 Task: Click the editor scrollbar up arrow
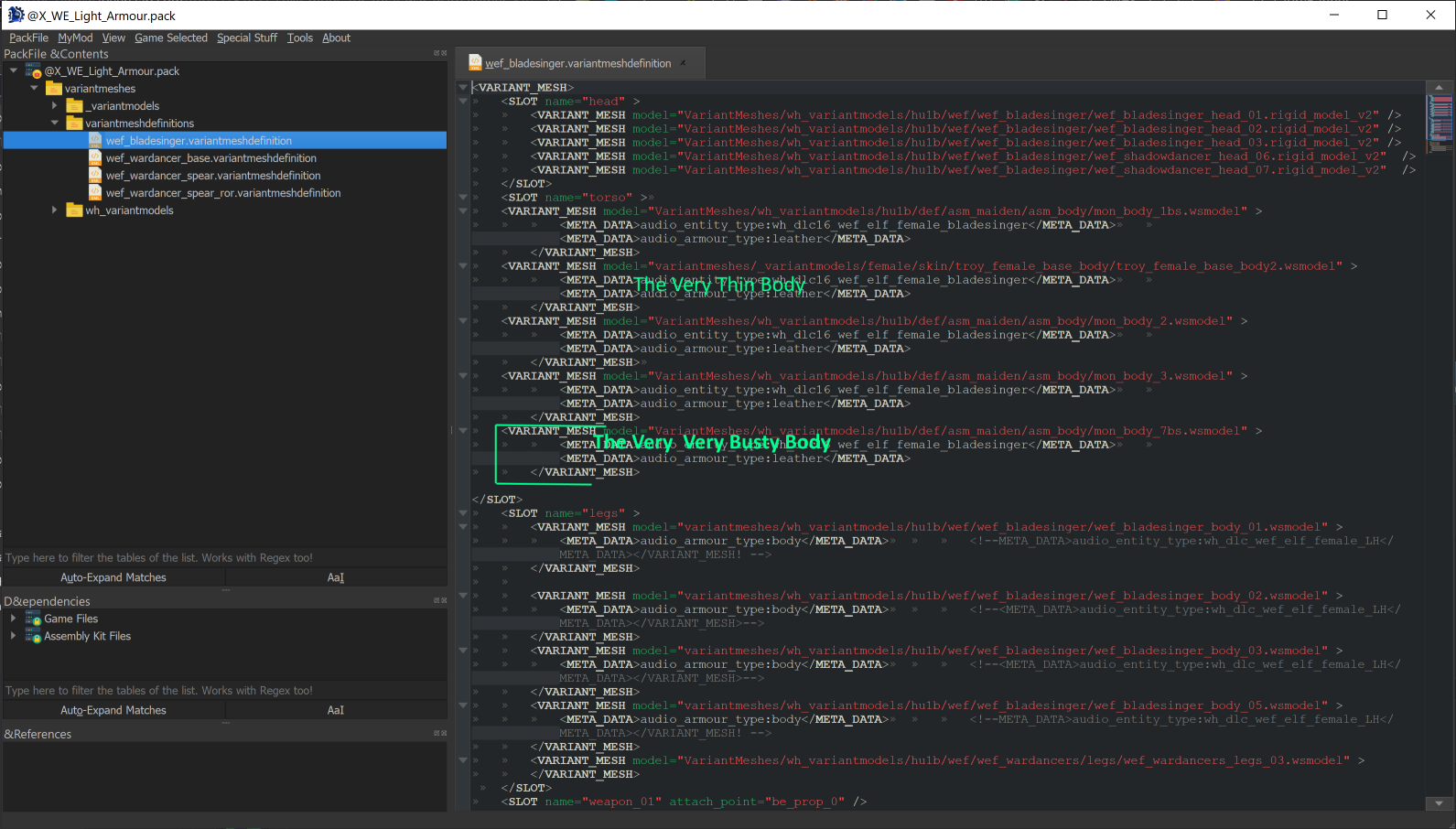coord(1439,87)
